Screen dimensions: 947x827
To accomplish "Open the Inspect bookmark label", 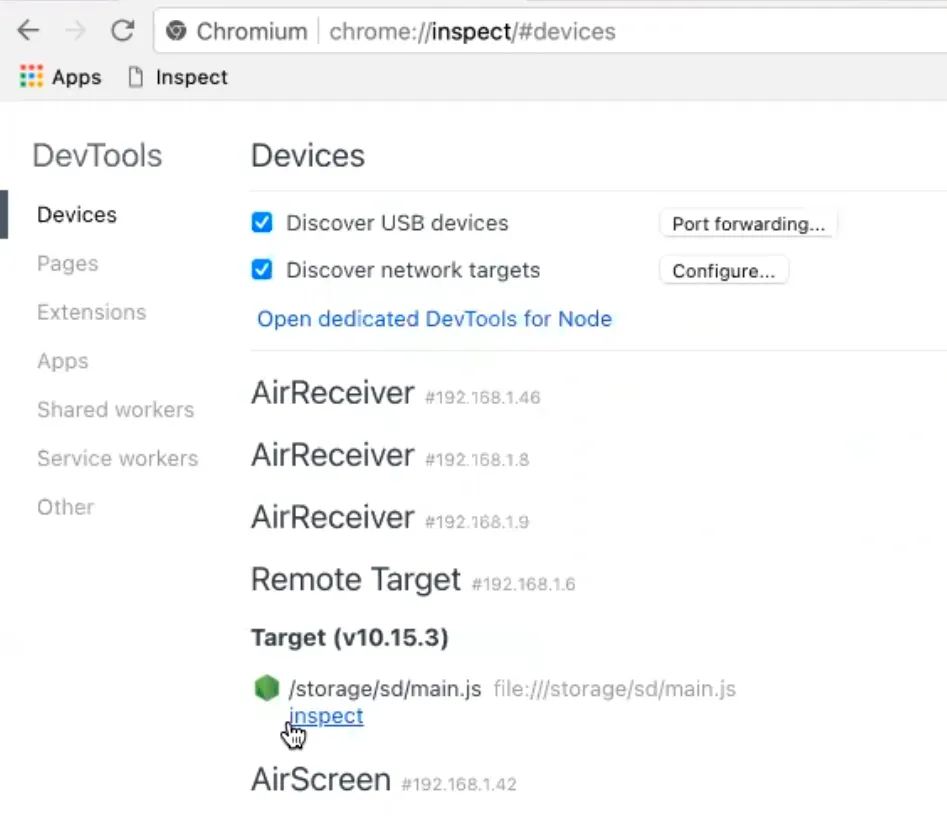I will (x=191, y=77).
